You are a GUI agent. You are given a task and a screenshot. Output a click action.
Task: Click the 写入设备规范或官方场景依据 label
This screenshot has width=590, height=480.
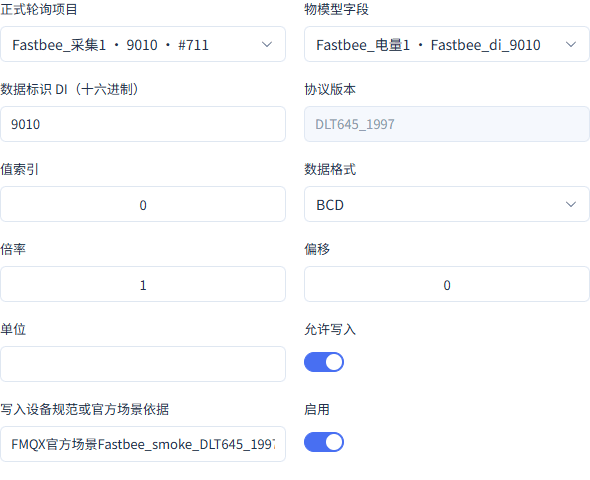84,409
